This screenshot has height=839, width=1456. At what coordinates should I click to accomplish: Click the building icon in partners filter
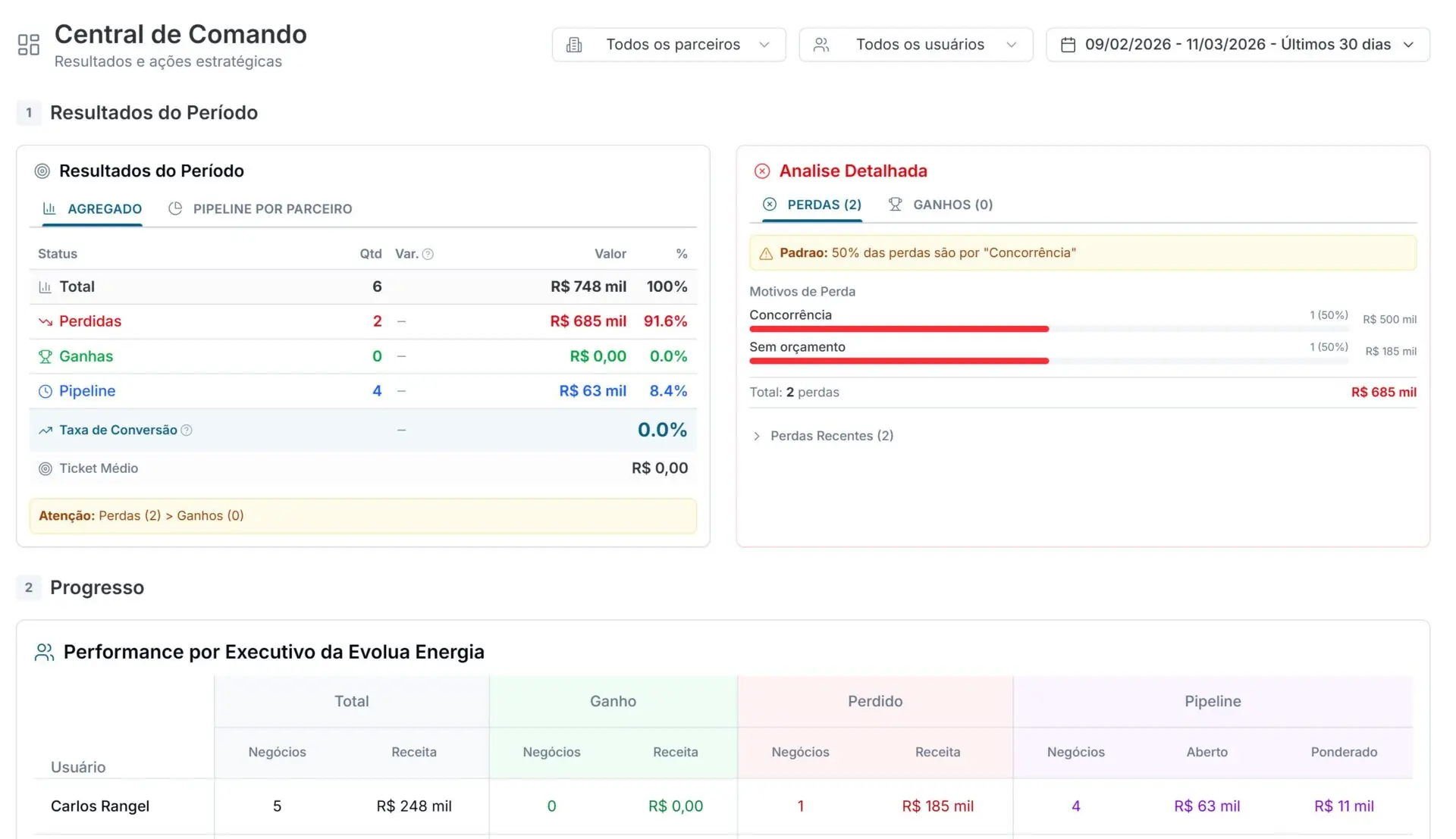coord(575,45)
